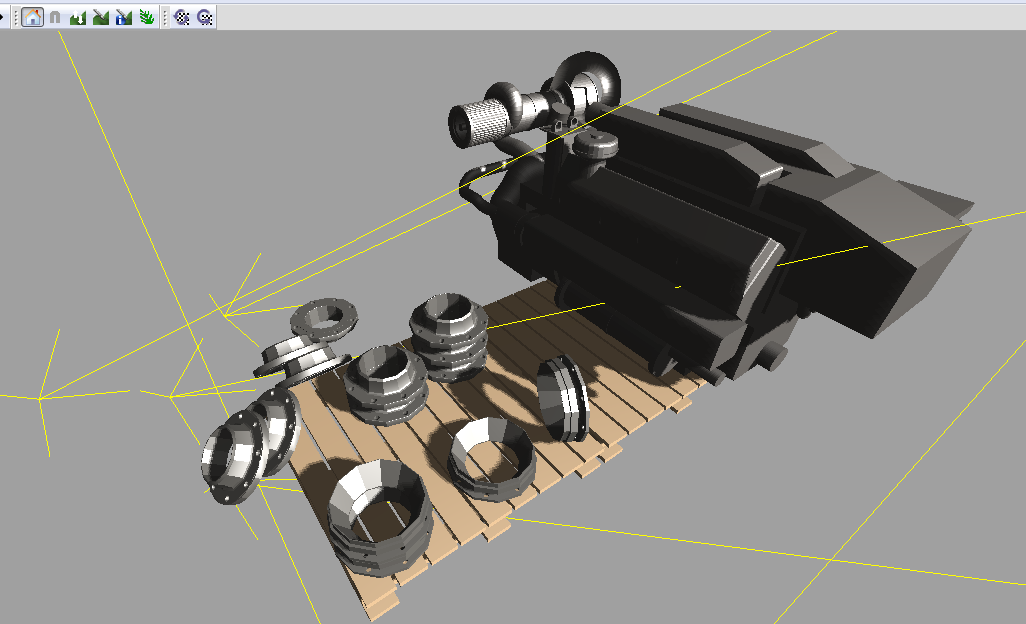The width and height of the screenshot is (1026, 624).
Task: Click the rotate-right checkered texture icon
Action: (205, 18)
